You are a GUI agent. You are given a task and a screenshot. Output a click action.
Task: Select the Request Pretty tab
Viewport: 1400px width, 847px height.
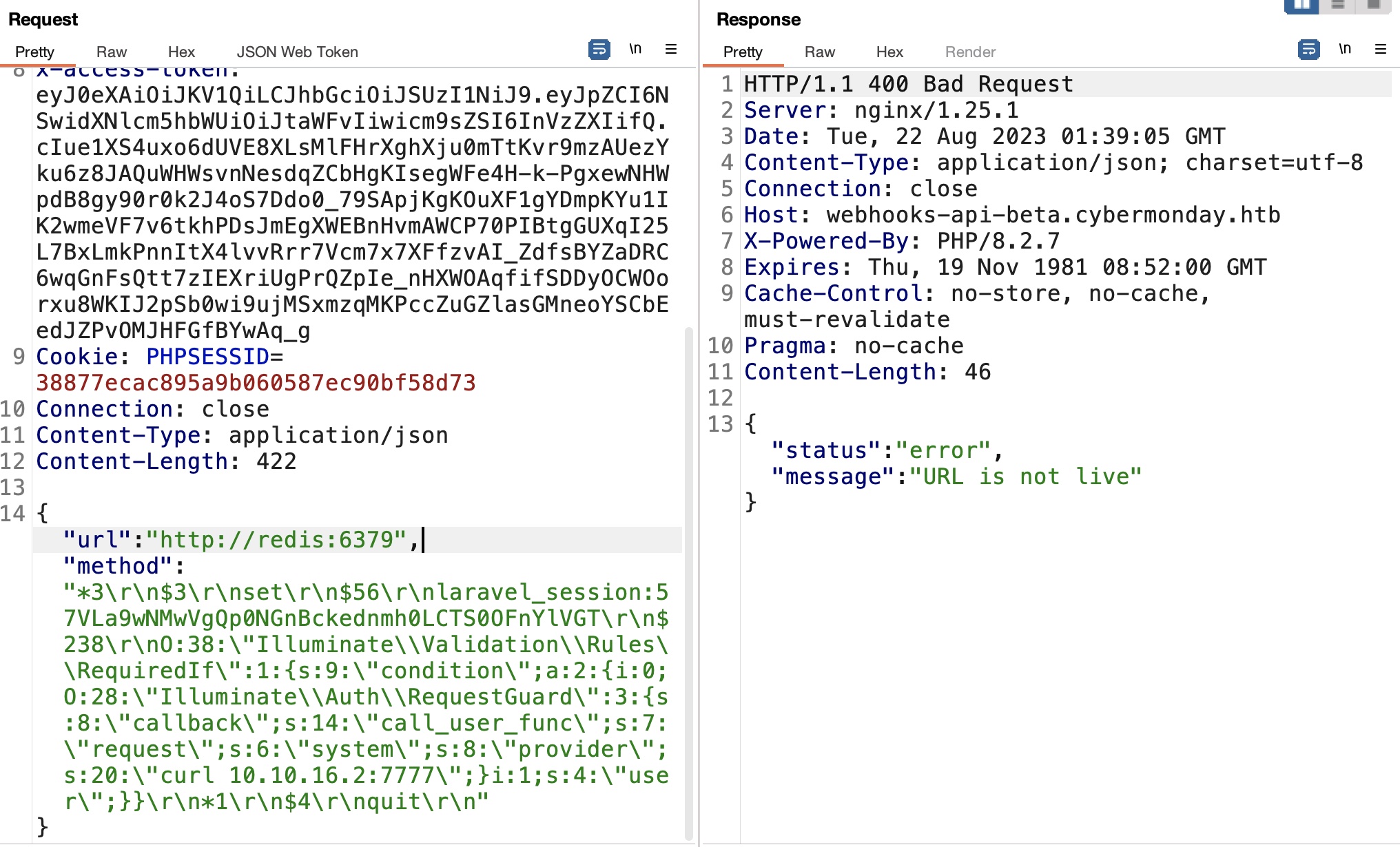pyautogui.click(x=34, y=52)
